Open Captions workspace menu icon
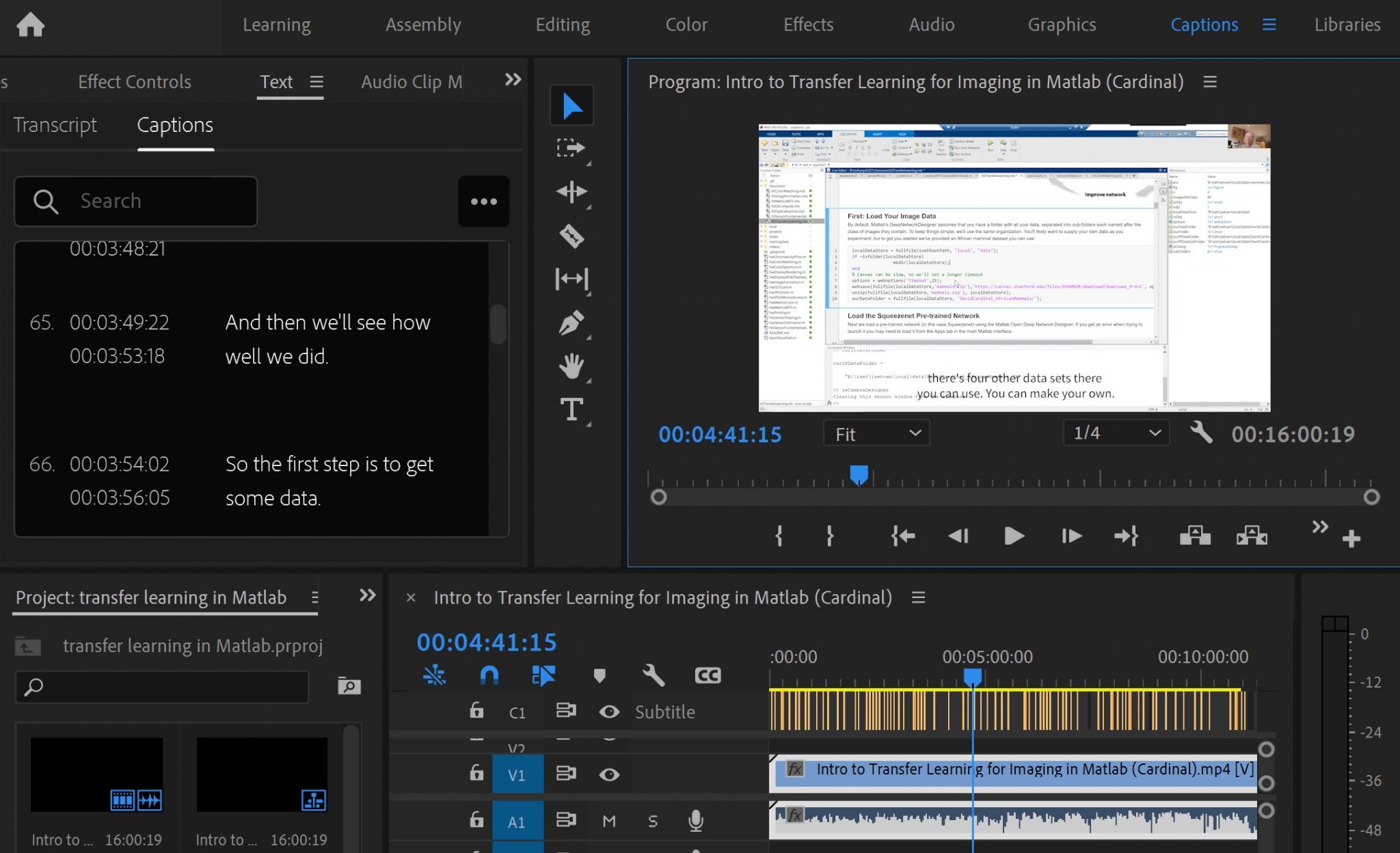 click(x=1269, y=25)
